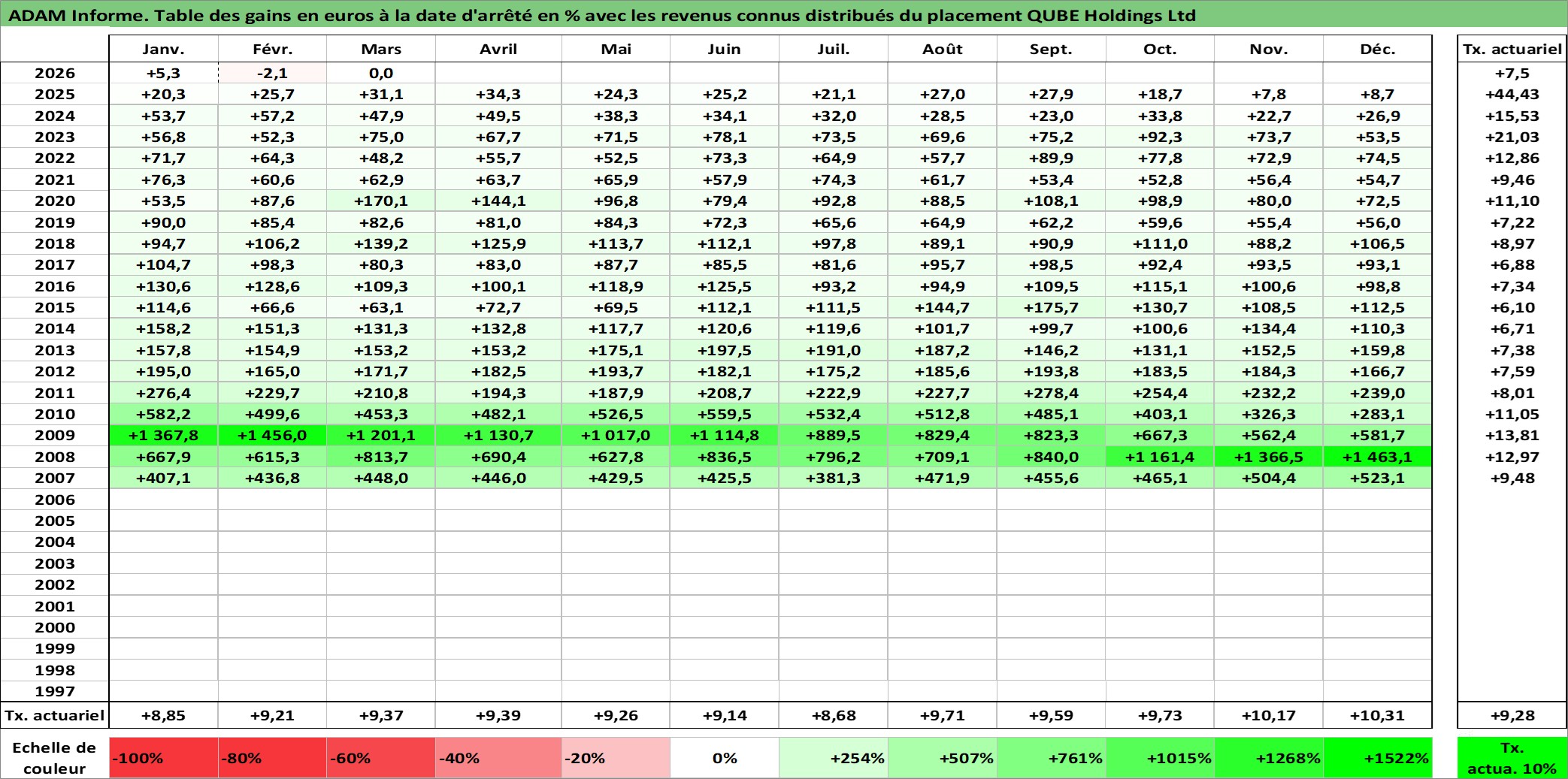Select the 1997 row label
The width and height of the screenshot is (1568, 779).
pyautogui.click(x=55, y=691)
